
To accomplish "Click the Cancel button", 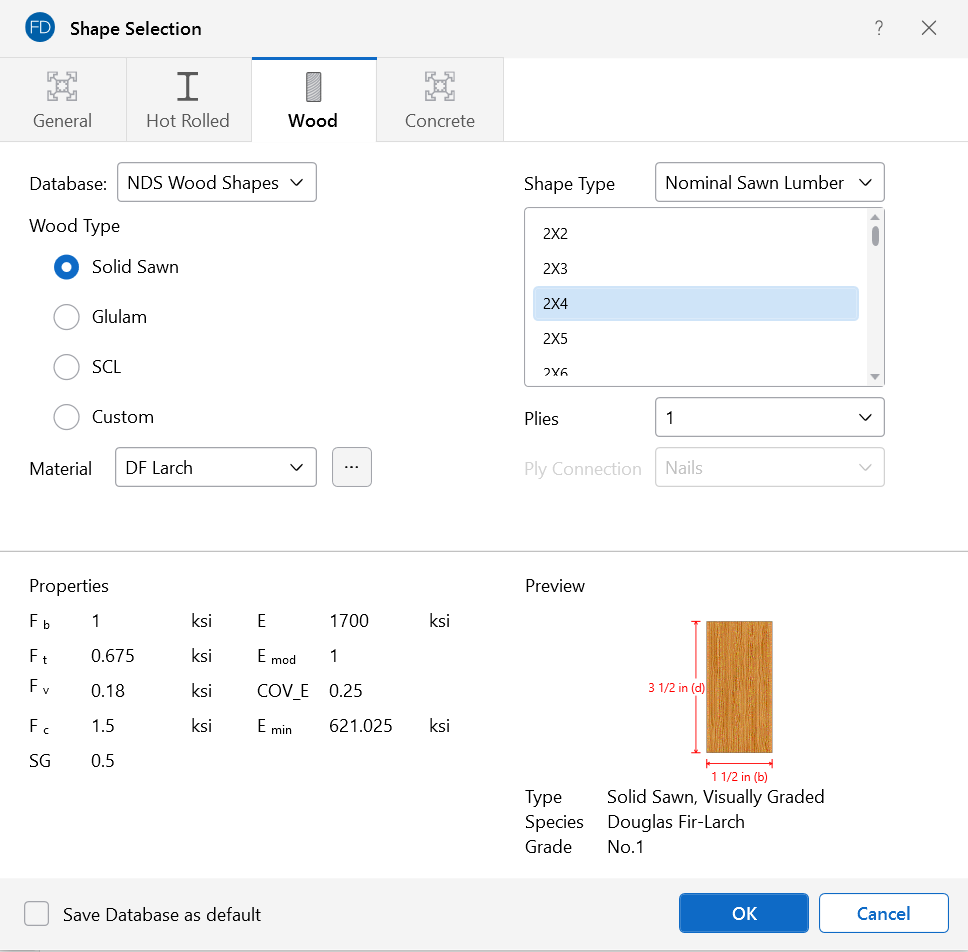I will coord(883,913).
